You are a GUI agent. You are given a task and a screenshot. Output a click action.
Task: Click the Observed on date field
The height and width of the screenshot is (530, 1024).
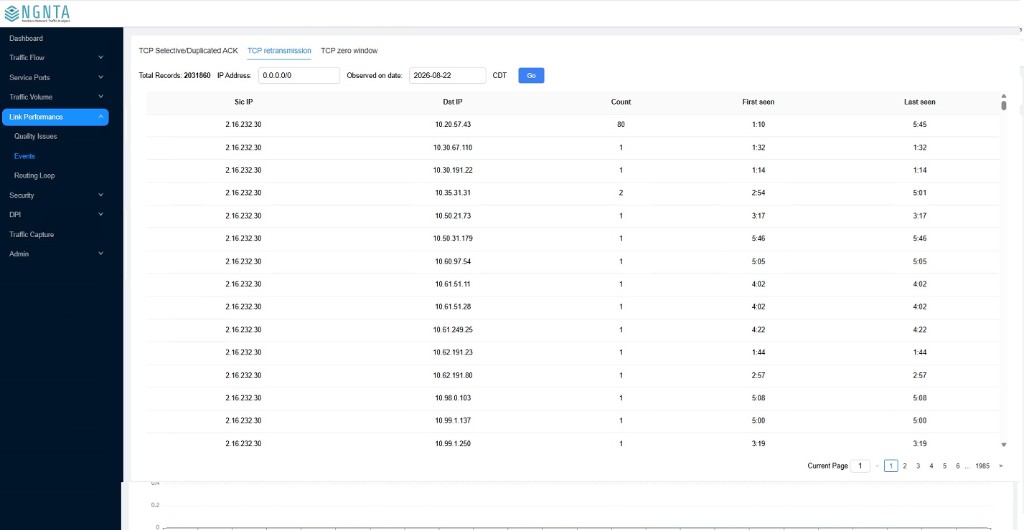pos(447,75)
